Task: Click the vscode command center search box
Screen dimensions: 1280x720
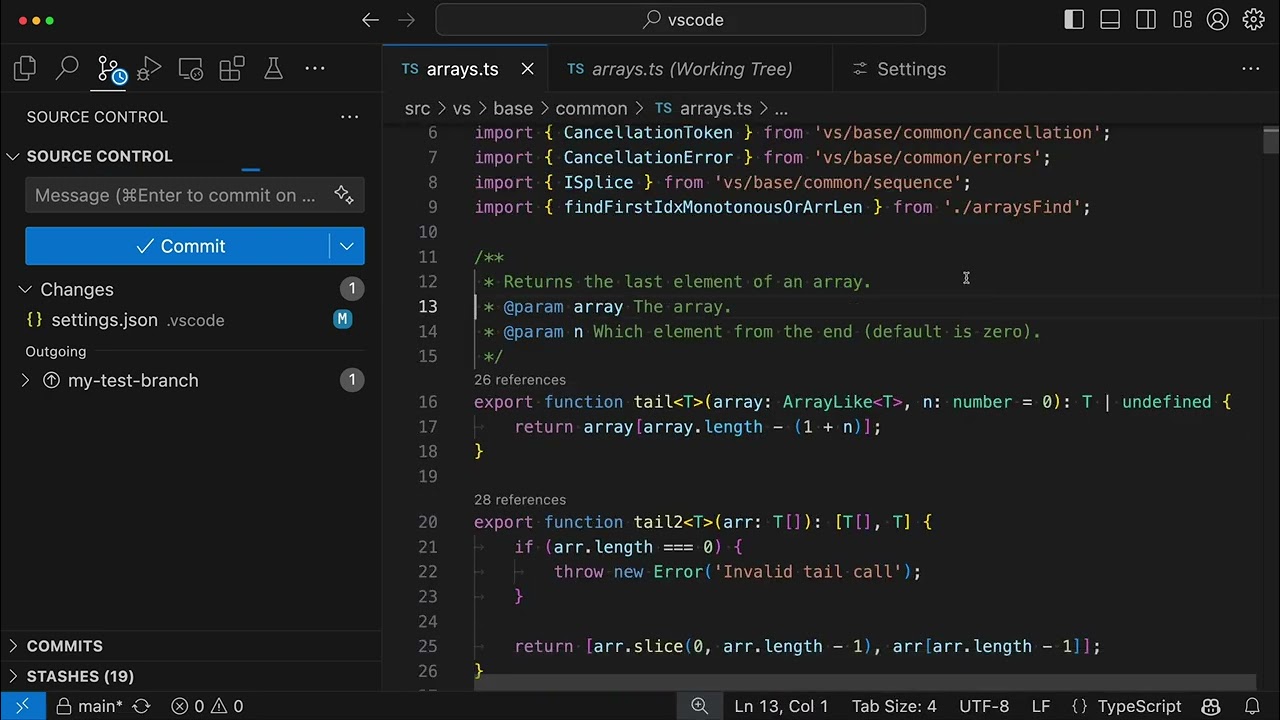Action: (681, 20)
